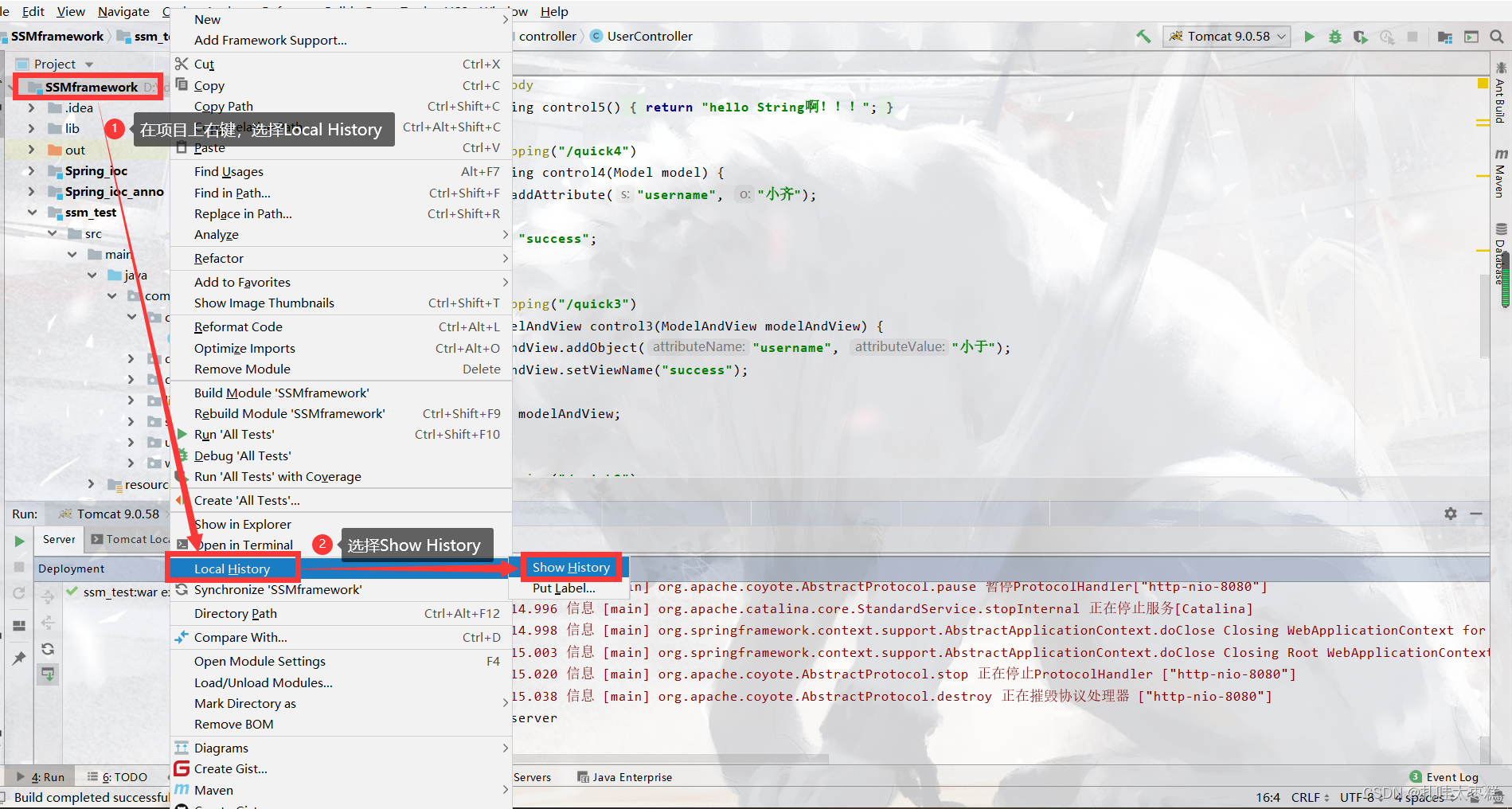Click the stop icon in Run panel sidebar
This screenshot has width=1512, height=809.
click(x=19, y=567)
